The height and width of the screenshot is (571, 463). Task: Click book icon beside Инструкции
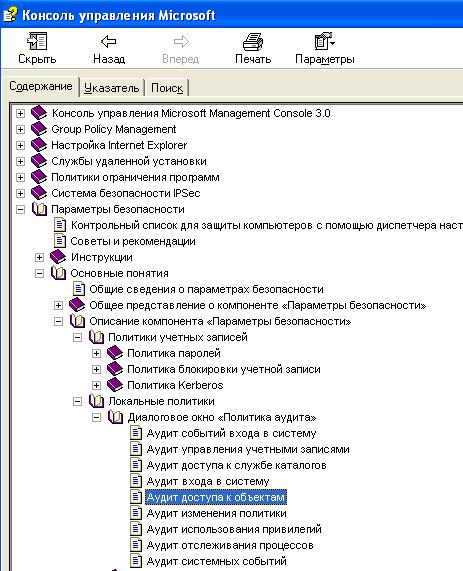click(58, 257)
